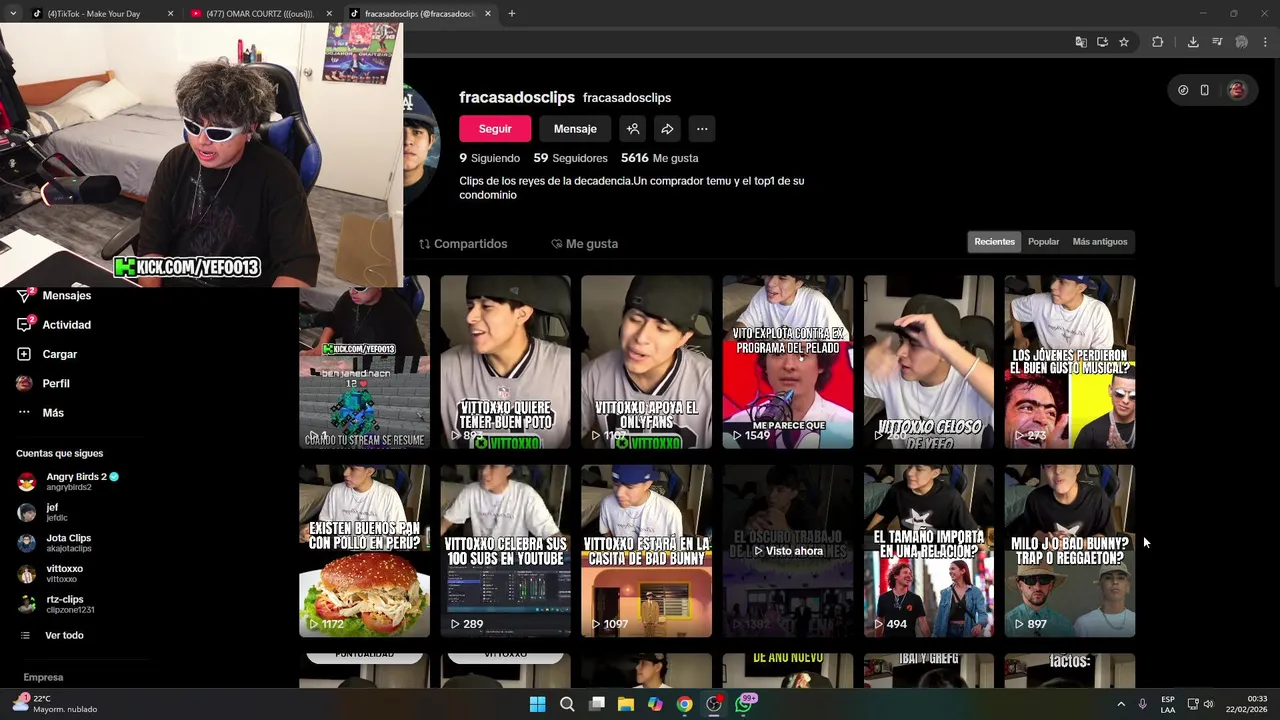Sort videos by Popular

point(1043,242)
